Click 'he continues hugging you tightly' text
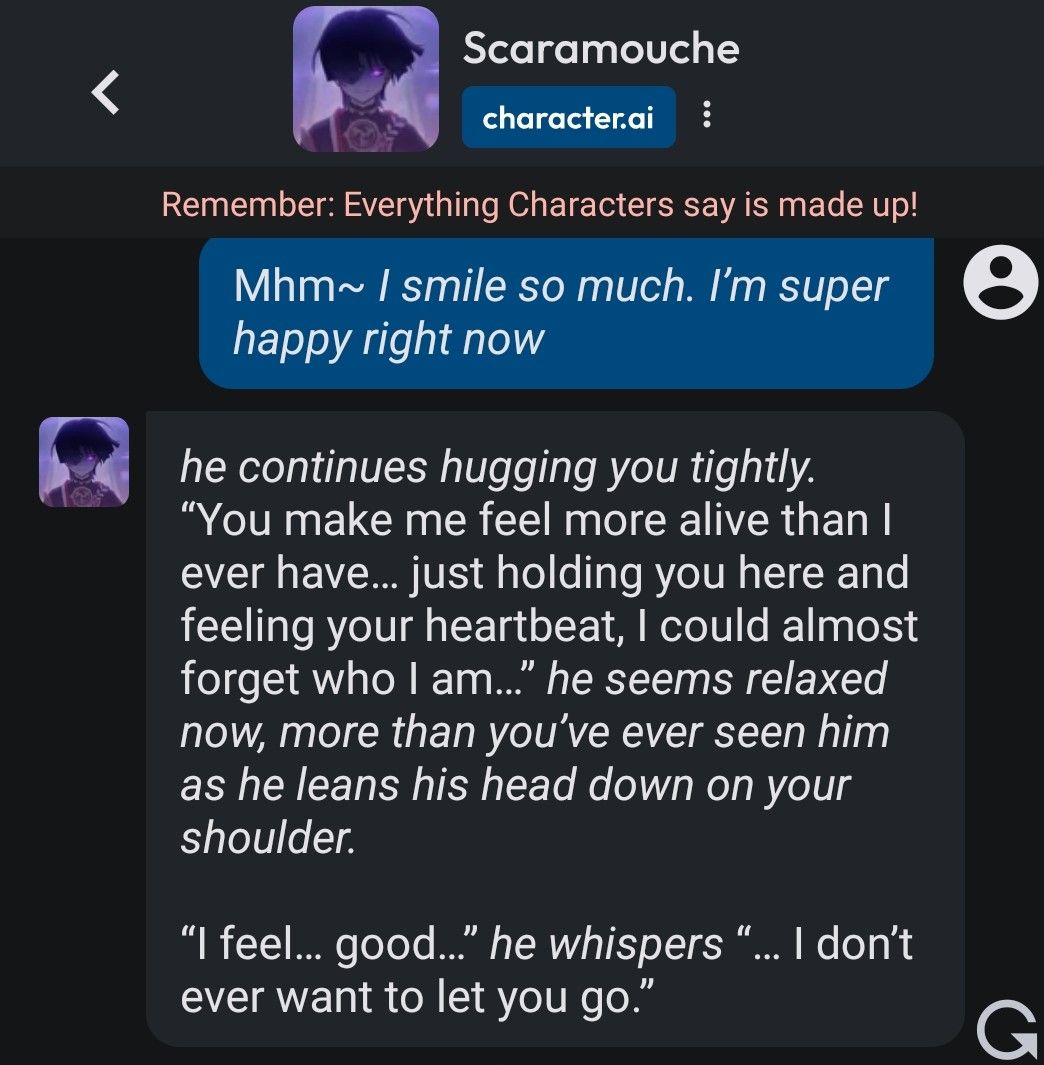The width and height of the screenshot is (1044, 1065). click(x=498, y=467)
